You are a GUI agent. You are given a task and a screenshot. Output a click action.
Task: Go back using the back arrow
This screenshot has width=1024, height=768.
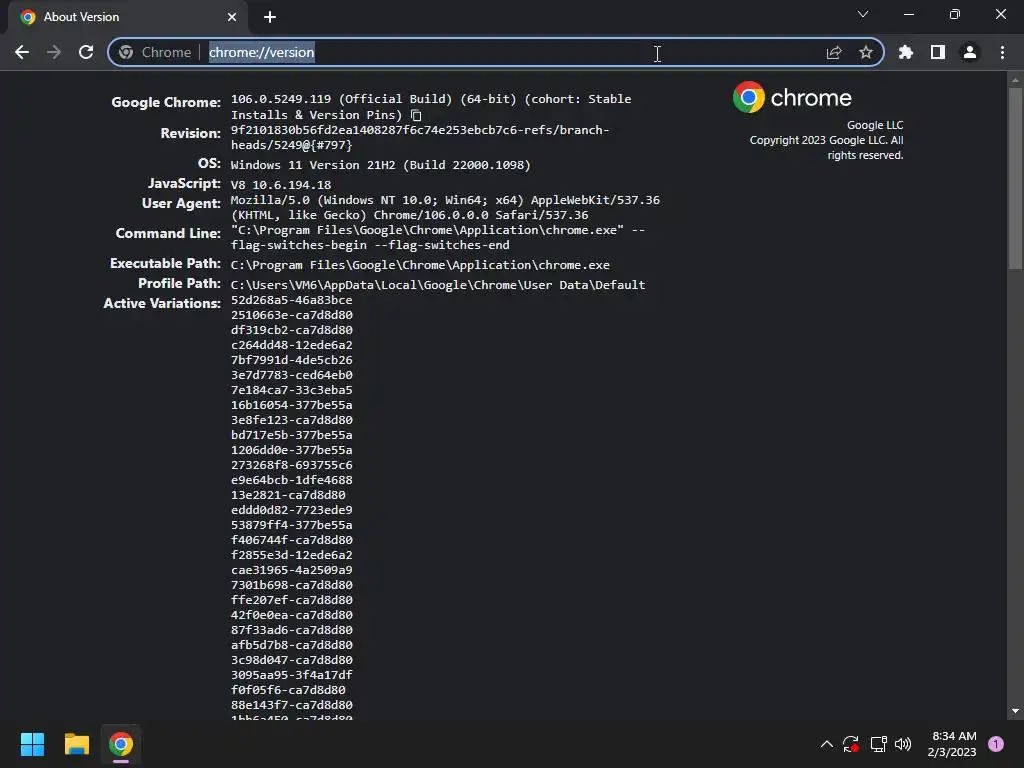(x=22, y=52)
